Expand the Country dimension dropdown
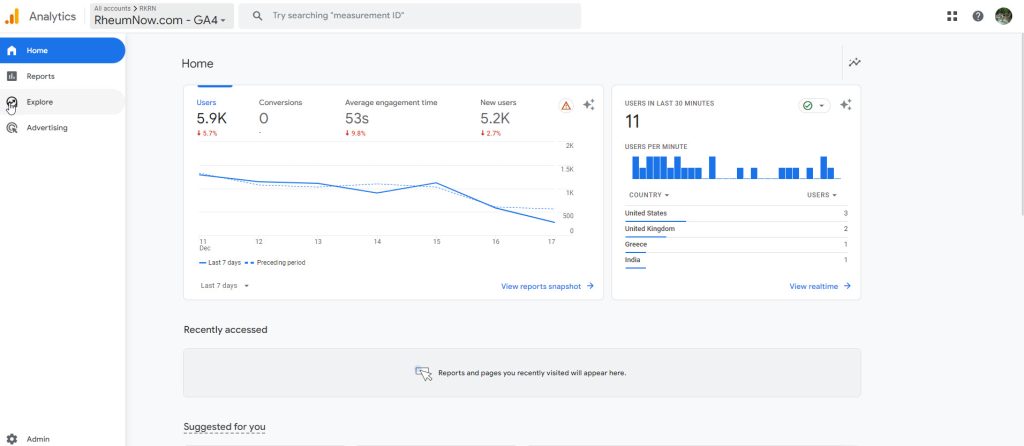 (x=648, y=195)
